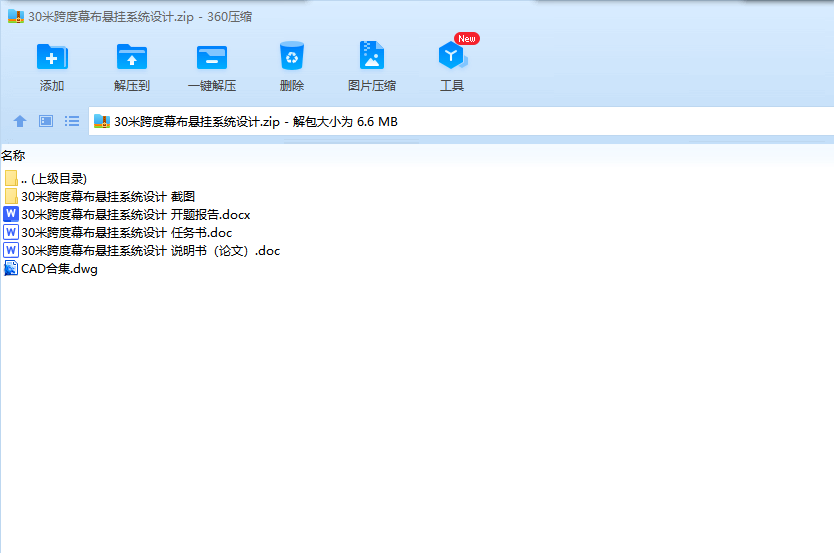Click the zip archive icon in address bar
Viewport: 834px width, 553px height.
coord(102,121)
